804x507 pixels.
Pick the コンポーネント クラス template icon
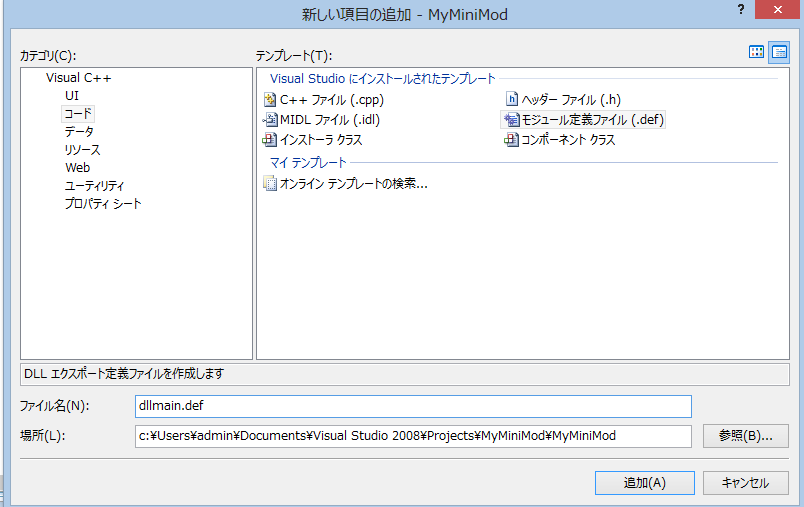point(512,141)
